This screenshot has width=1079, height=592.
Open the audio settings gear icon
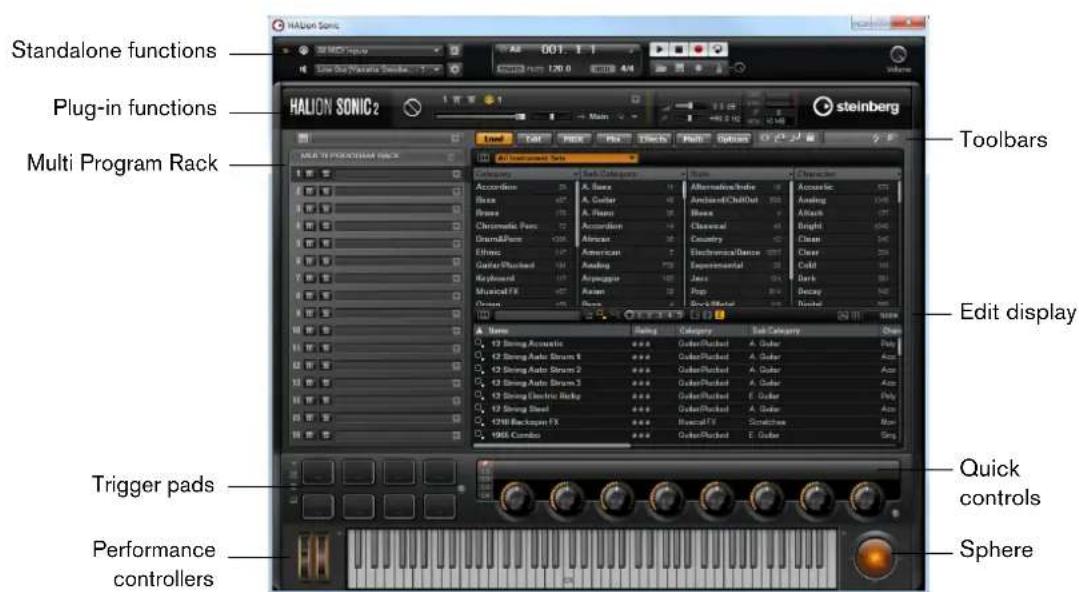pos(454,69)
